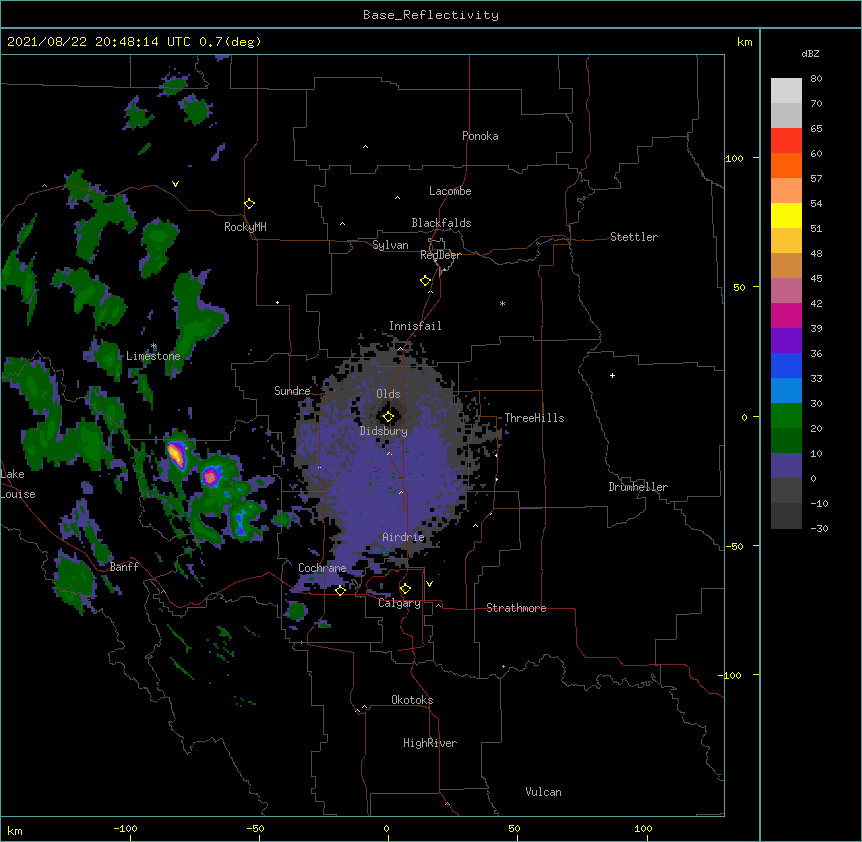Click the Stettler label

coord(634,237)
